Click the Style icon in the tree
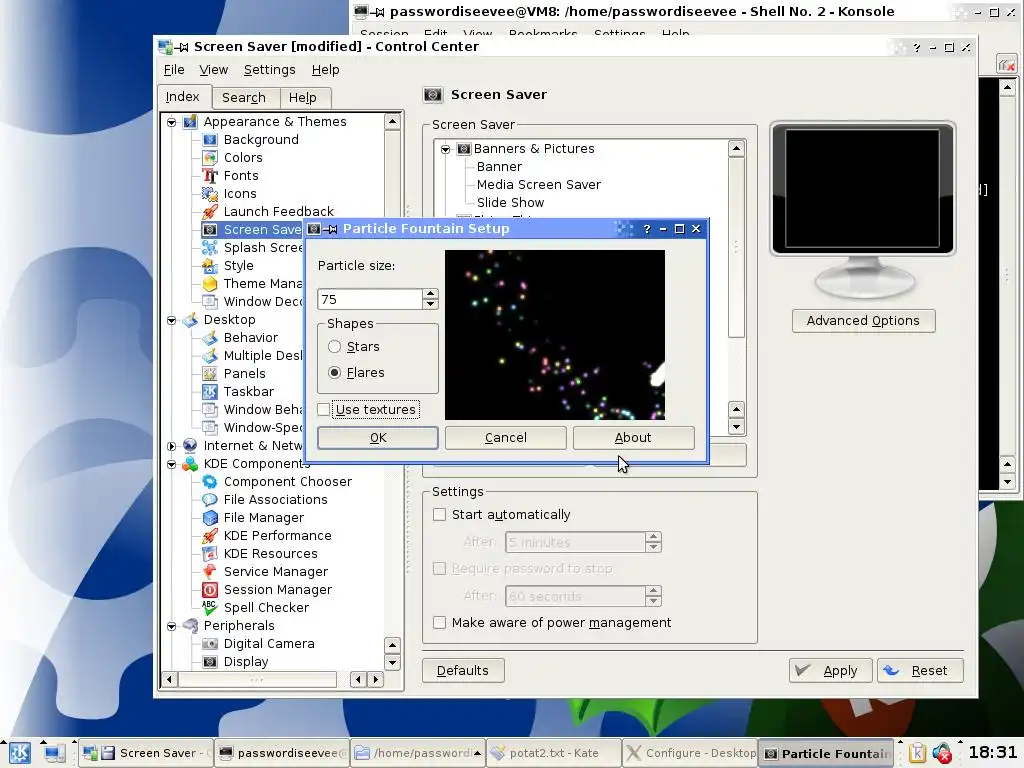 (x=210, y=266)
